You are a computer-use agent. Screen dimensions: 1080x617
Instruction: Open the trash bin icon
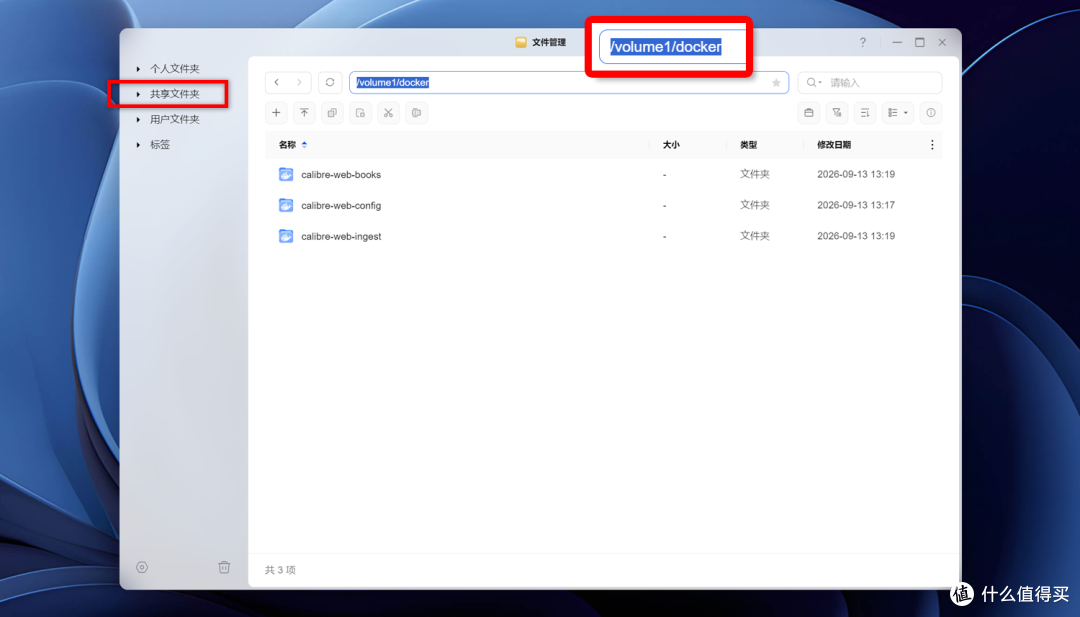point(224,567)
